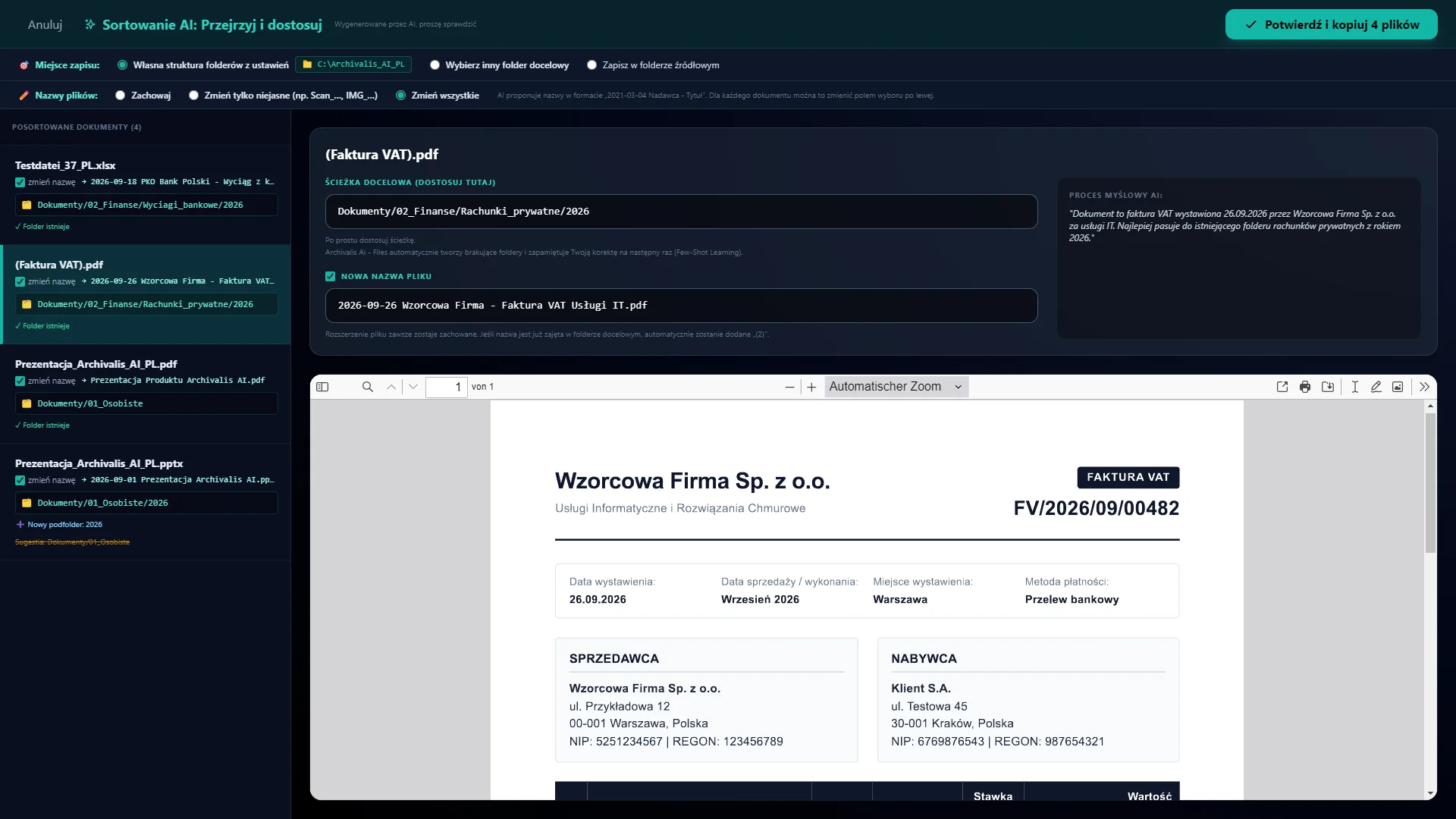Screen dimensions: 1456x819
Task: Select Własna struktura folderów z ustawień radio
Action: (x=122, y=65)
